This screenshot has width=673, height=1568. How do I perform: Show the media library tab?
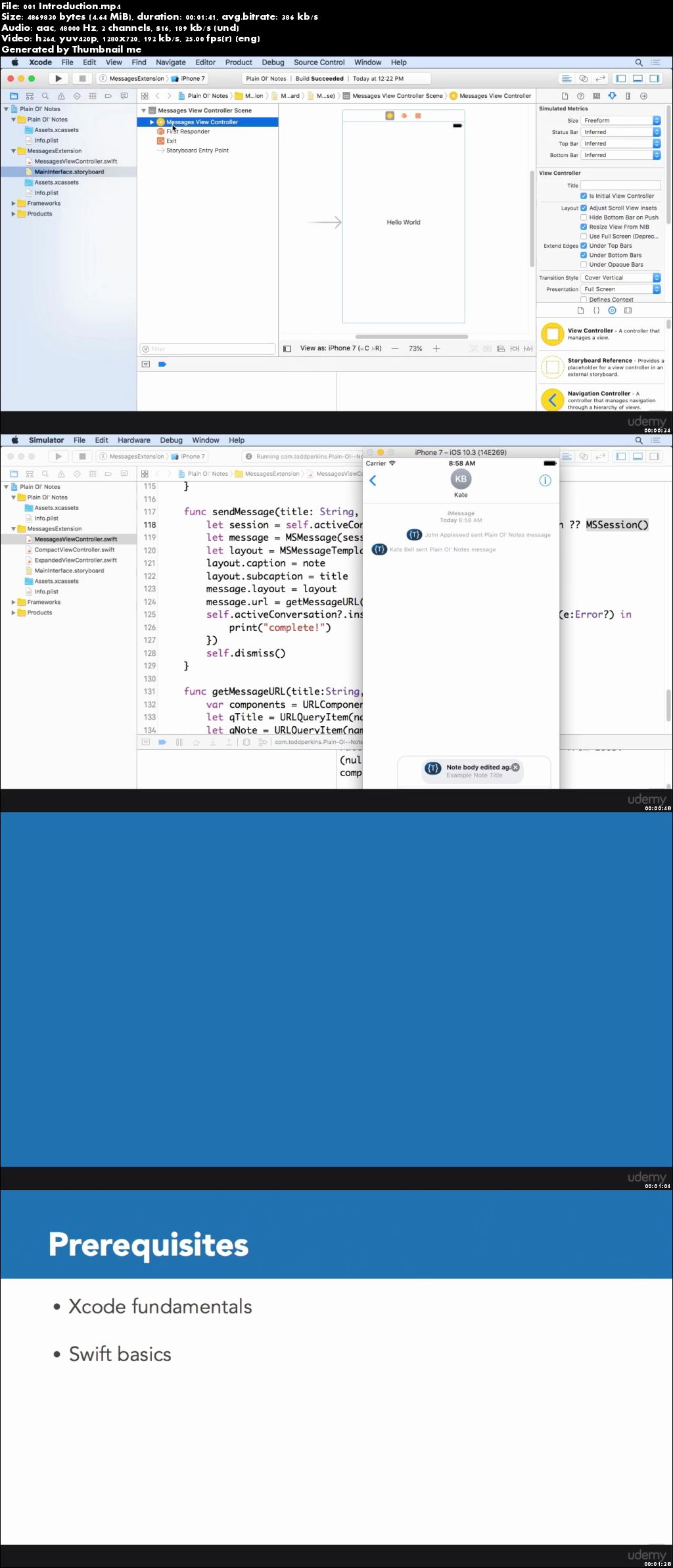pyautogui.click(x=628, y=310)
